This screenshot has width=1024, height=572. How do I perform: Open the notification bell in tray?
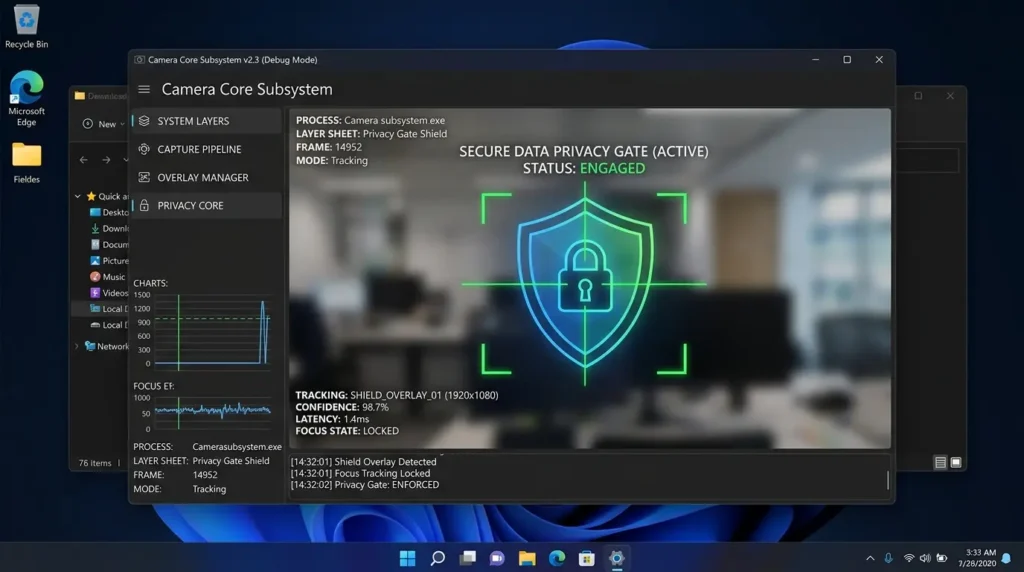coord(1006,558)
